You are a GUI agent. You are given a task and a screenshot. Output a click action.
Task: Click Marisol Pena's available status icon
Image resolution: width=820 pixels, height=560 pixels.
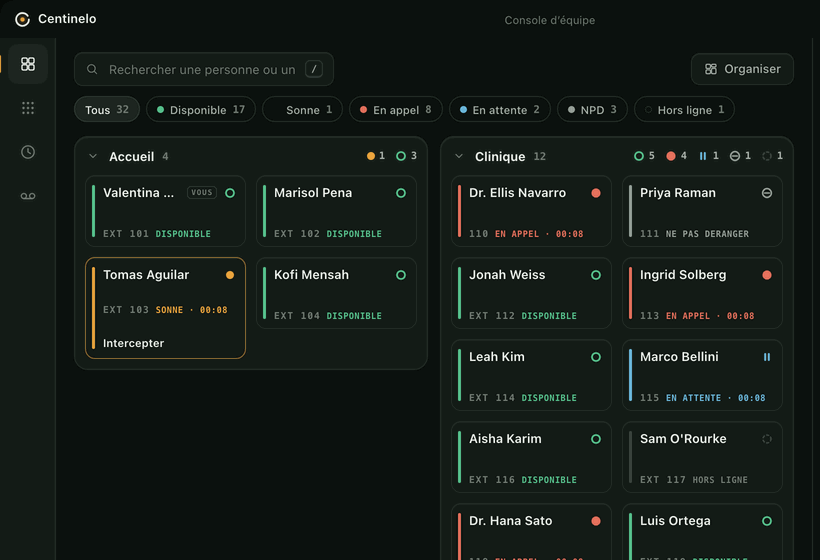tap(401, 193)
